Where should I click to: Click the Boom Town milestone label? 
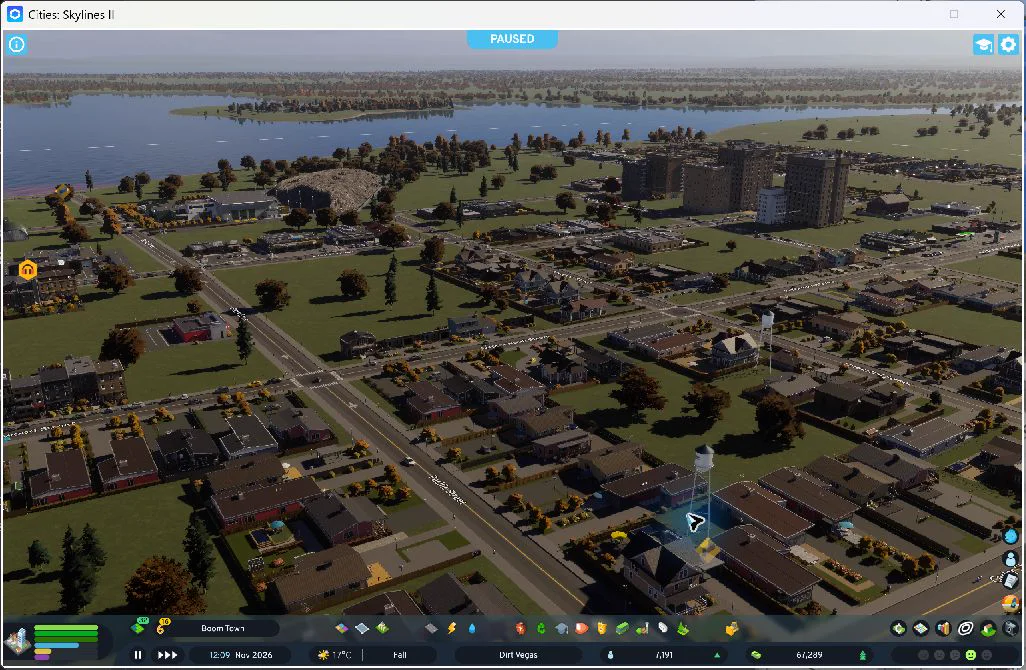pyautogui.click(x=222, y=628)
